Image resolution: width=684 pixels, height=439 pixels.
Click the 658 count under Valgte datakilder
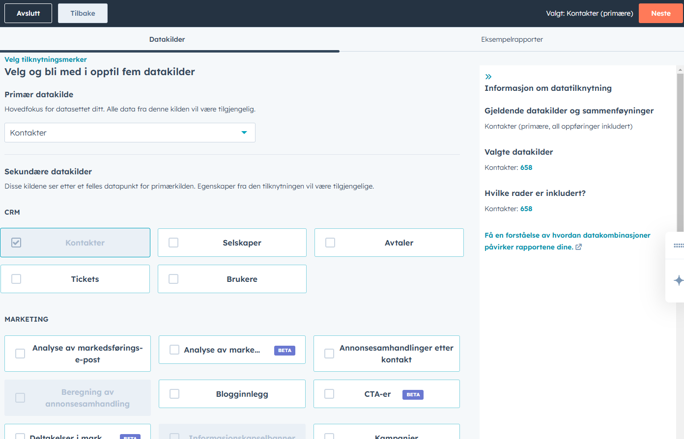pos(526,168)
